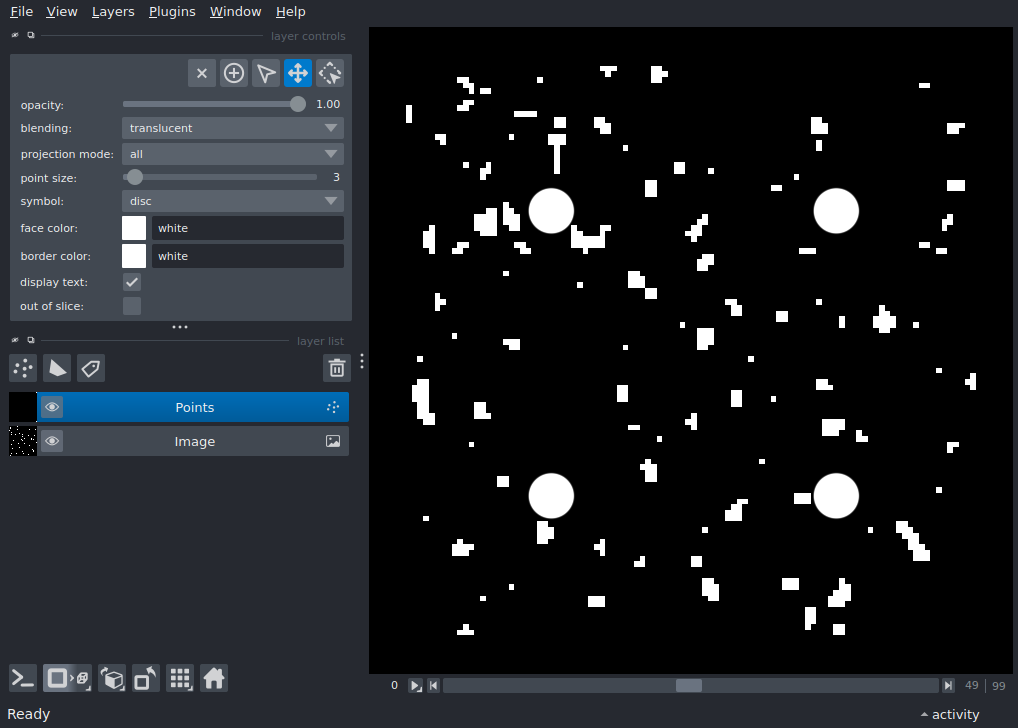Uncheck the display text checkbox
The image size is (1018, 728).
tap(132, 282)
